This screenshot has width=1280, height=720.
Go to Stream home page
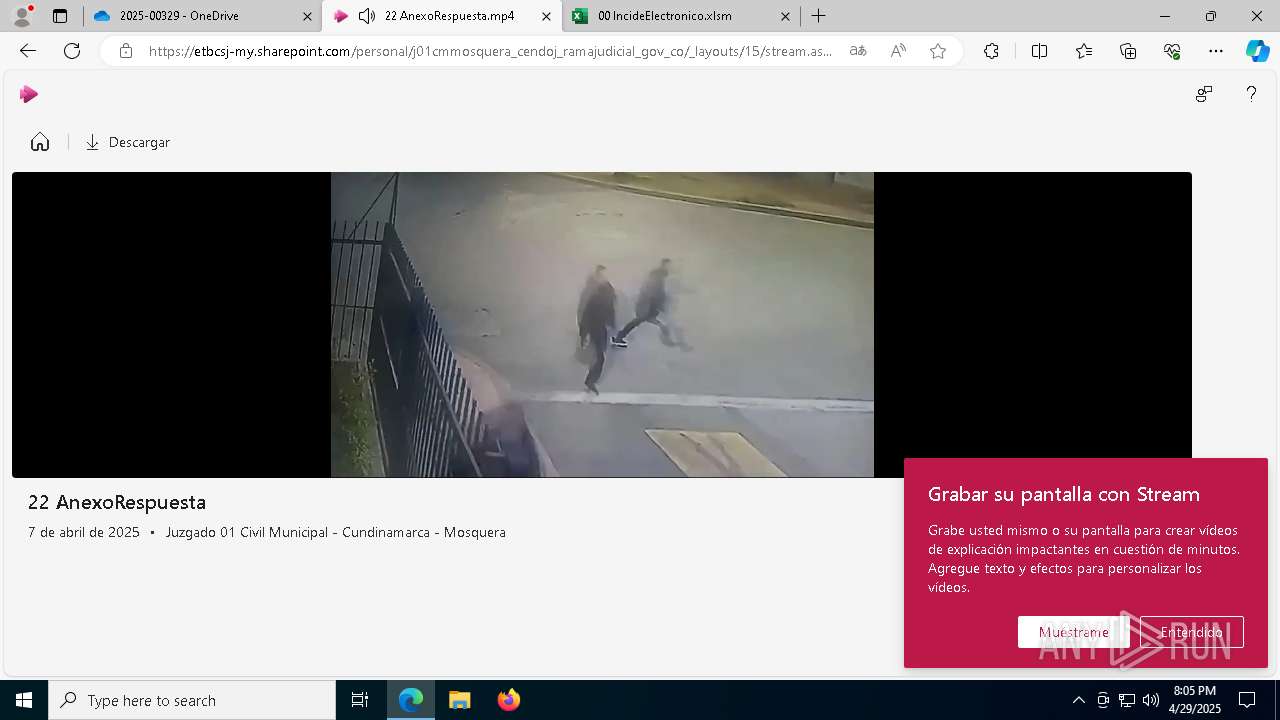click(40, 142)
